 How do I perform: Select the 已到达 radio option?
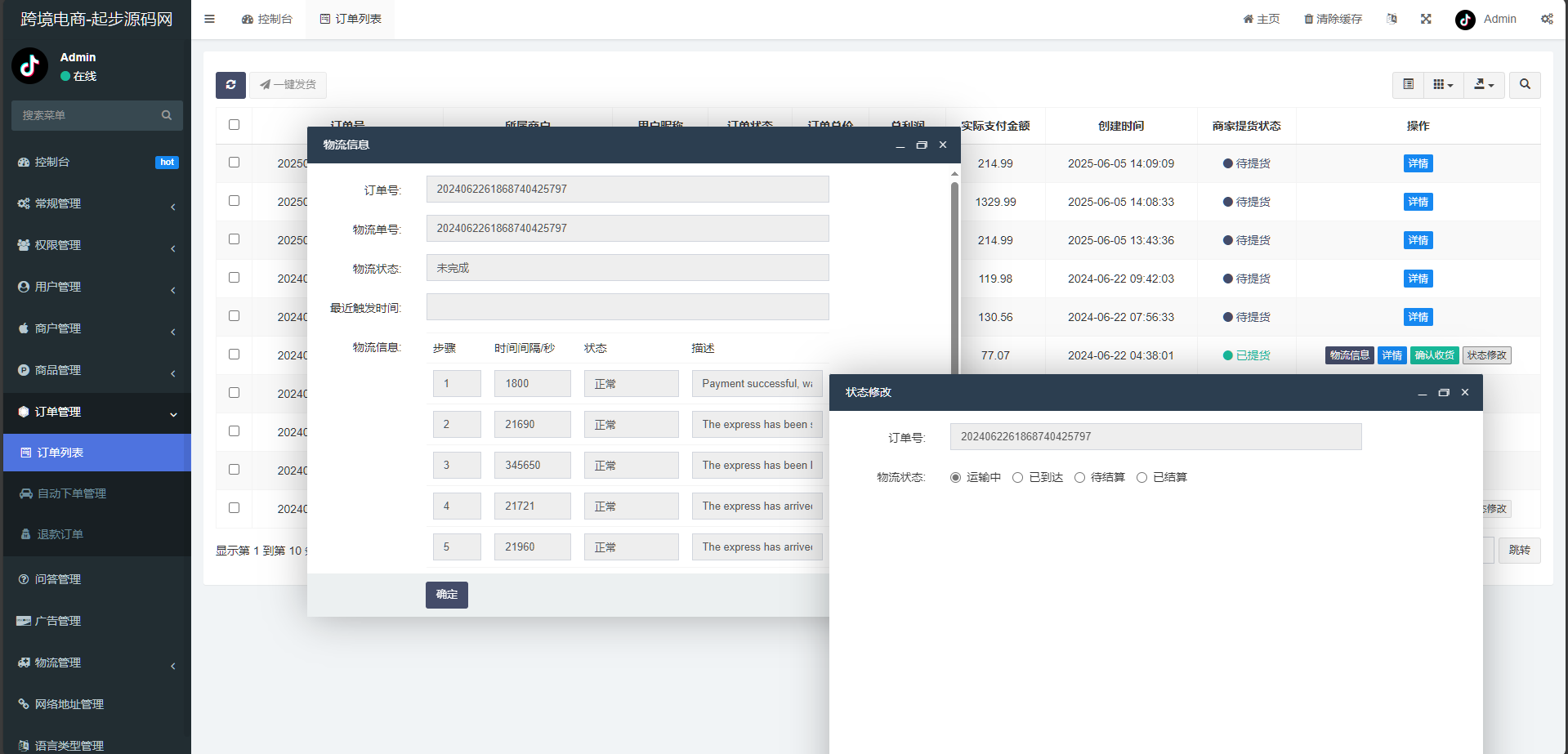1018,478
